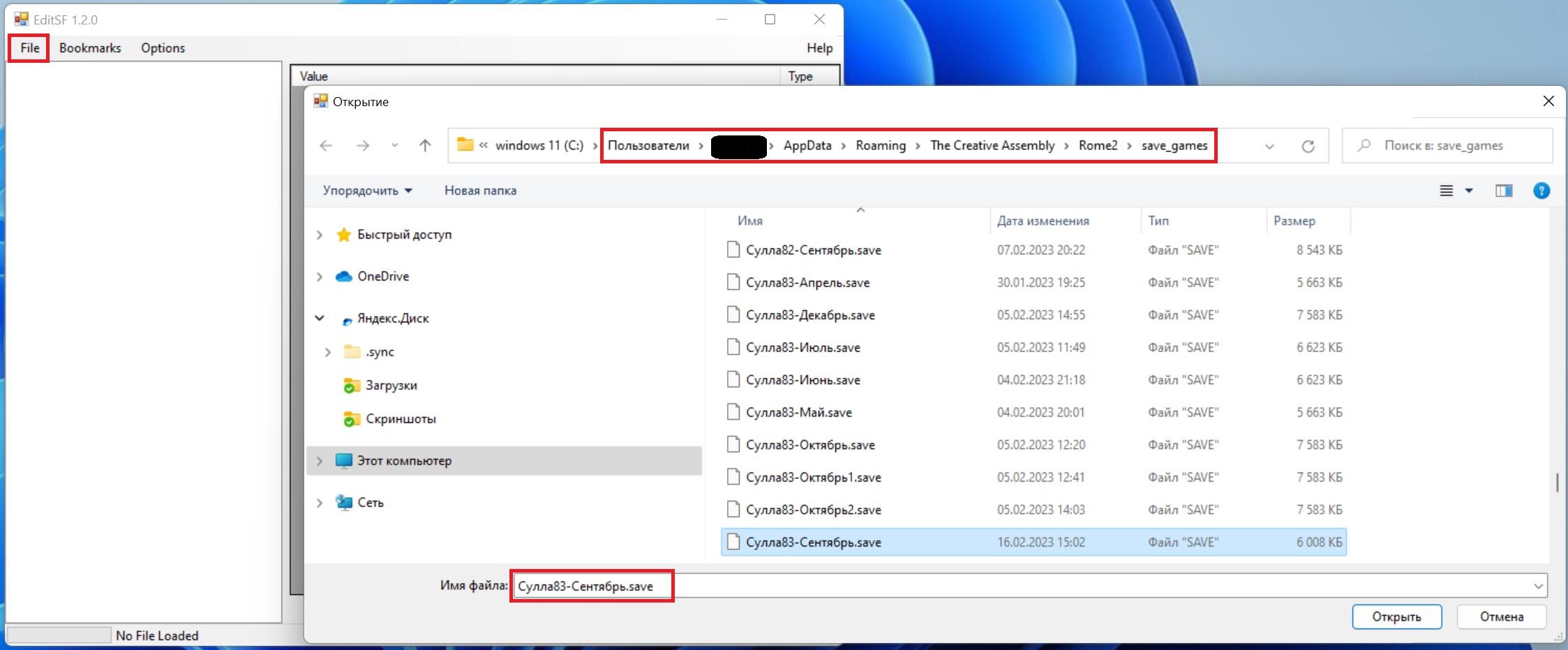Expand the address bar history dropdown
Image resolution: width=1568 pixels, height=650 pixels.
[1269, 146]
